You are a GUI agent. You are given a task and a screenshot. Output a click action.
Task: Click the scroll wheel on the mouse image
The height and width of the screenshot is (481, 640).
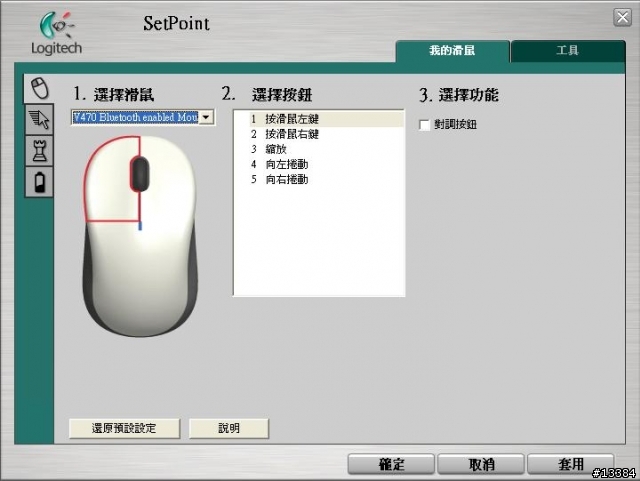(x=140, y=174)
